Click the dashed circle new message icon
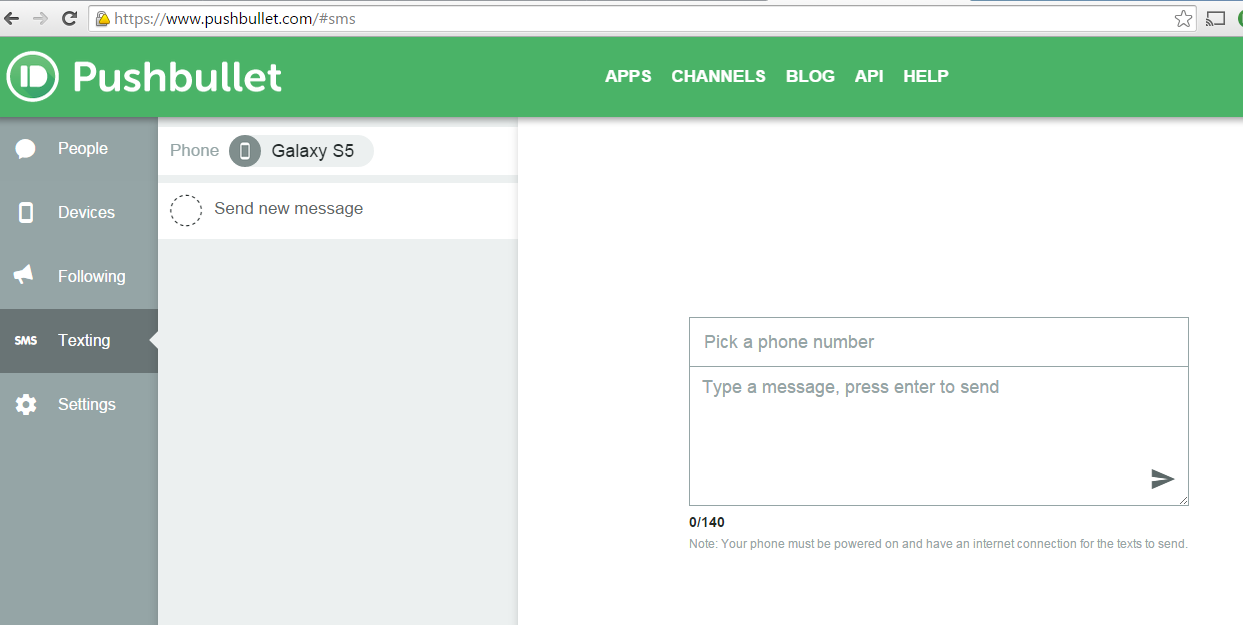 pos(186,211)
